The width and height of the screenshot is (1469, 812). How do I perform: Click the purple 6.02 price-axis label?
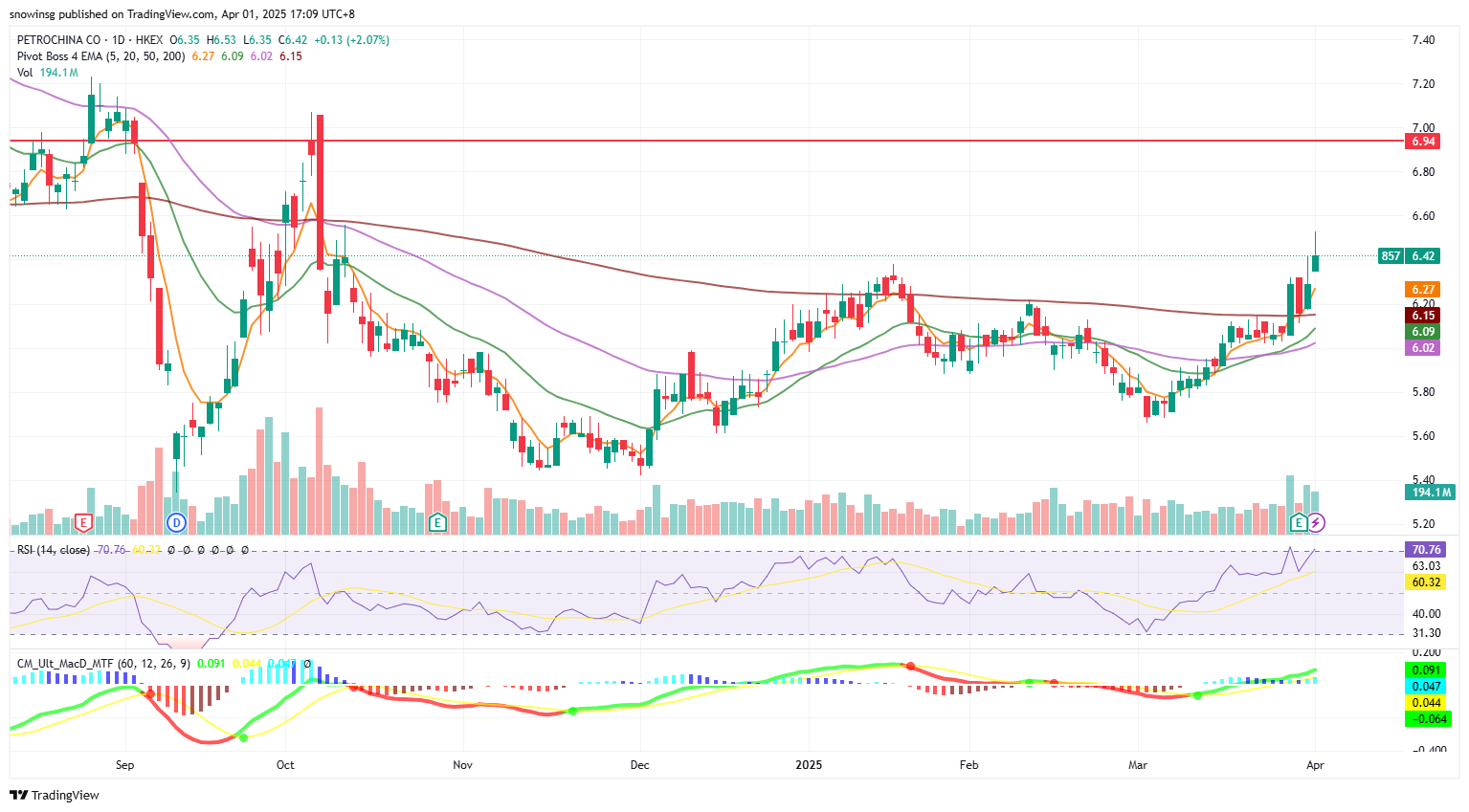[x=1423, y=348]
